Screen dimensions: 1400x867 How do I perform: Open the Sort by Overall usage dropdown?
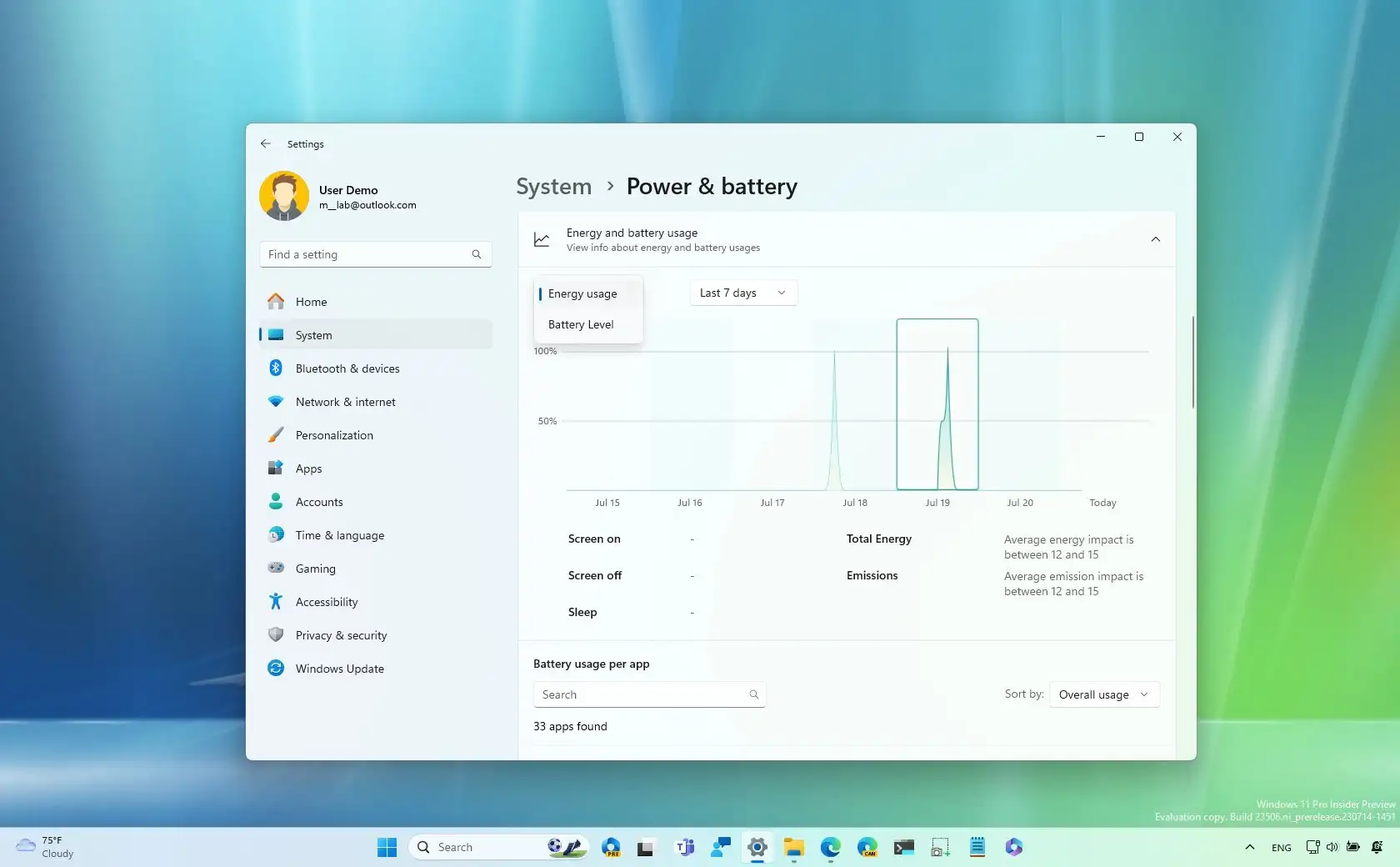pyautogui.click(x=1103, y=694)
